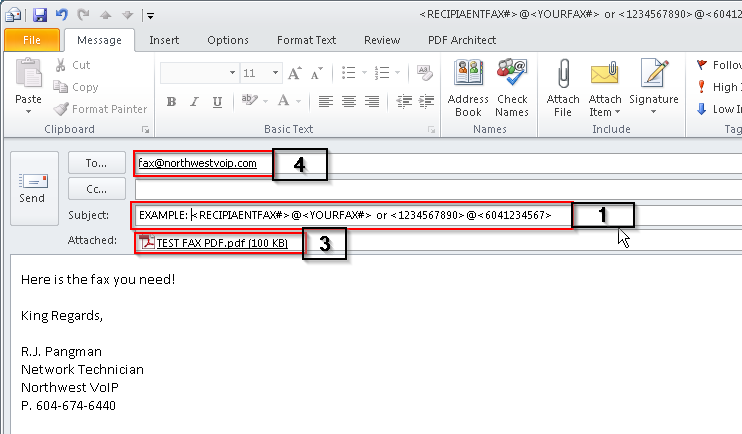Viewport: 742px width, 434px height.
Task: Apply bulleted list formatting
Action: coord(349,73)
